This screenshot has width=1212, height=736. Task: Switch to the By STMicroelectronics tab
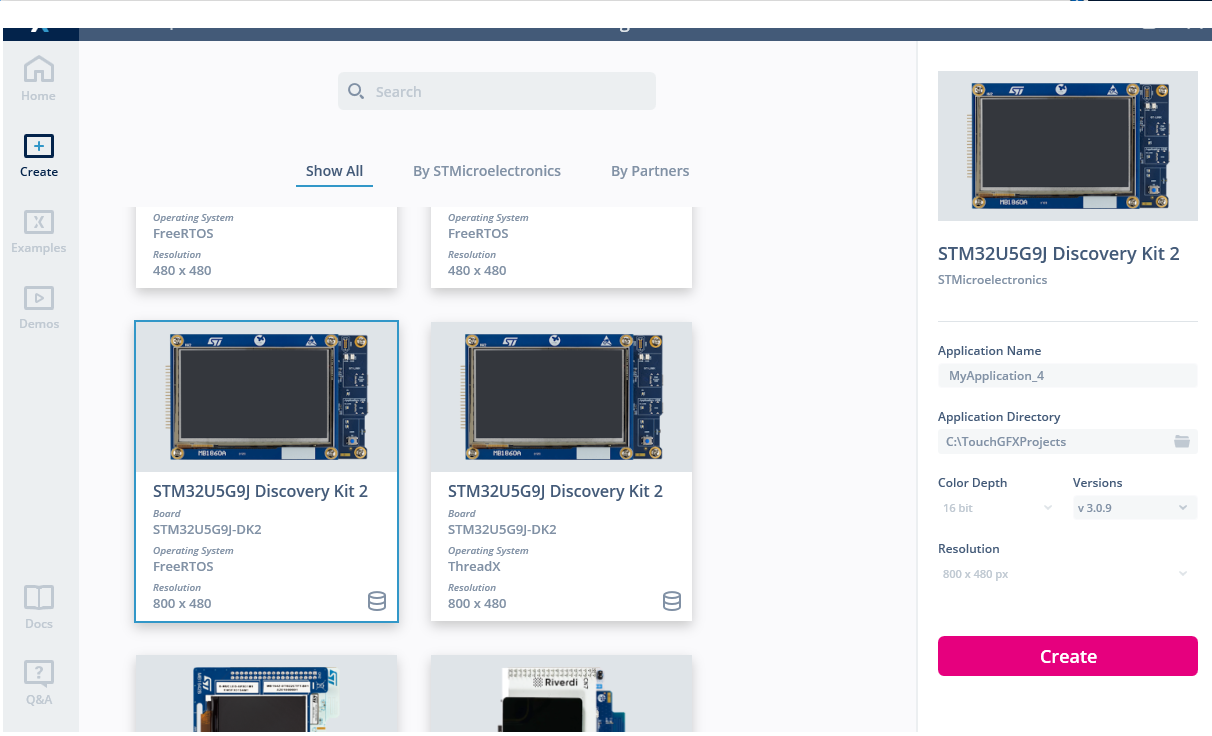pyautogui.click(x=487, y=170)
